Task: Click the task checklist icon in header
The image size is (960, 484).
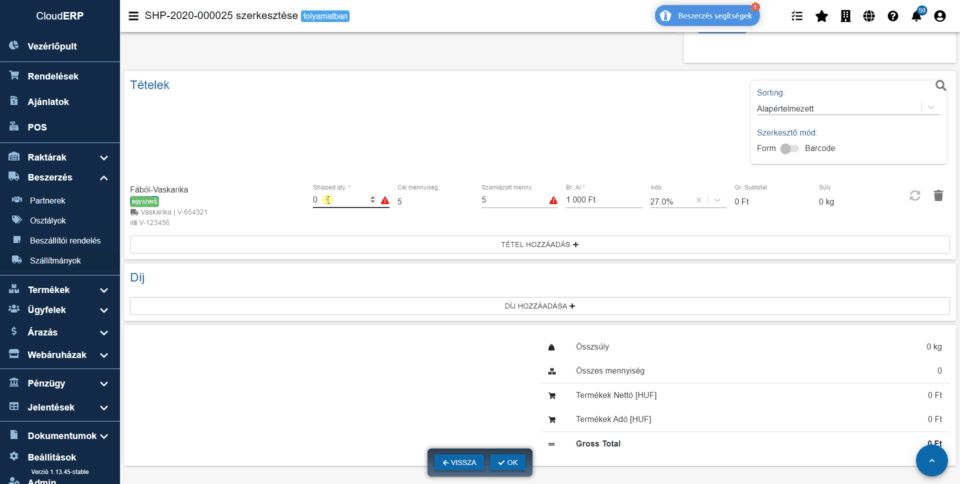Action: (x=797, y=16)
